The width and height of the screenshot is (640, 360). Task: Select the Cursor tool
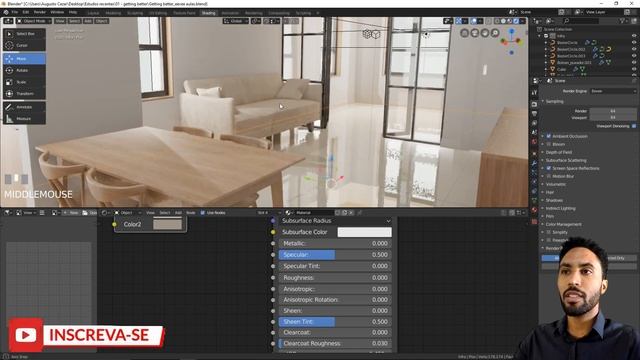tap(24, 45)
